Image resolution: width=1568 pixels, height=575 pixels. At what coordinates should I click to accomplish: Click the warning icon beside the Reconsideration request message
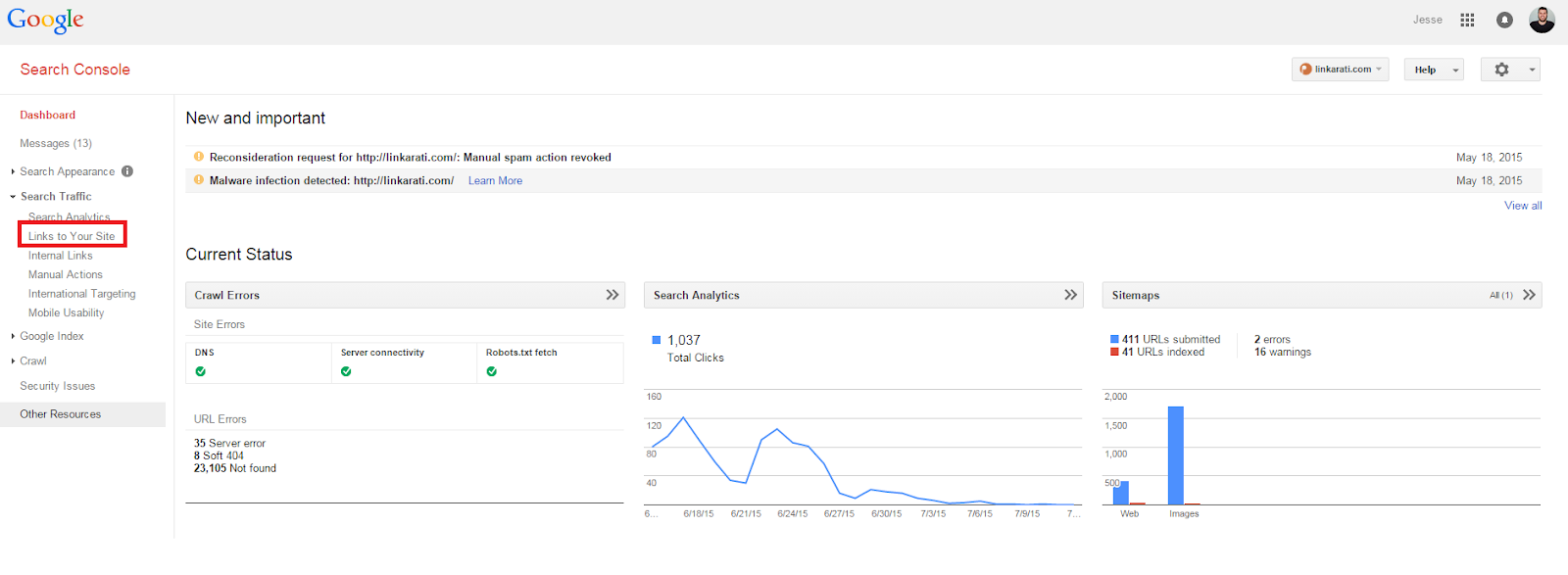(x=199, y=156)
